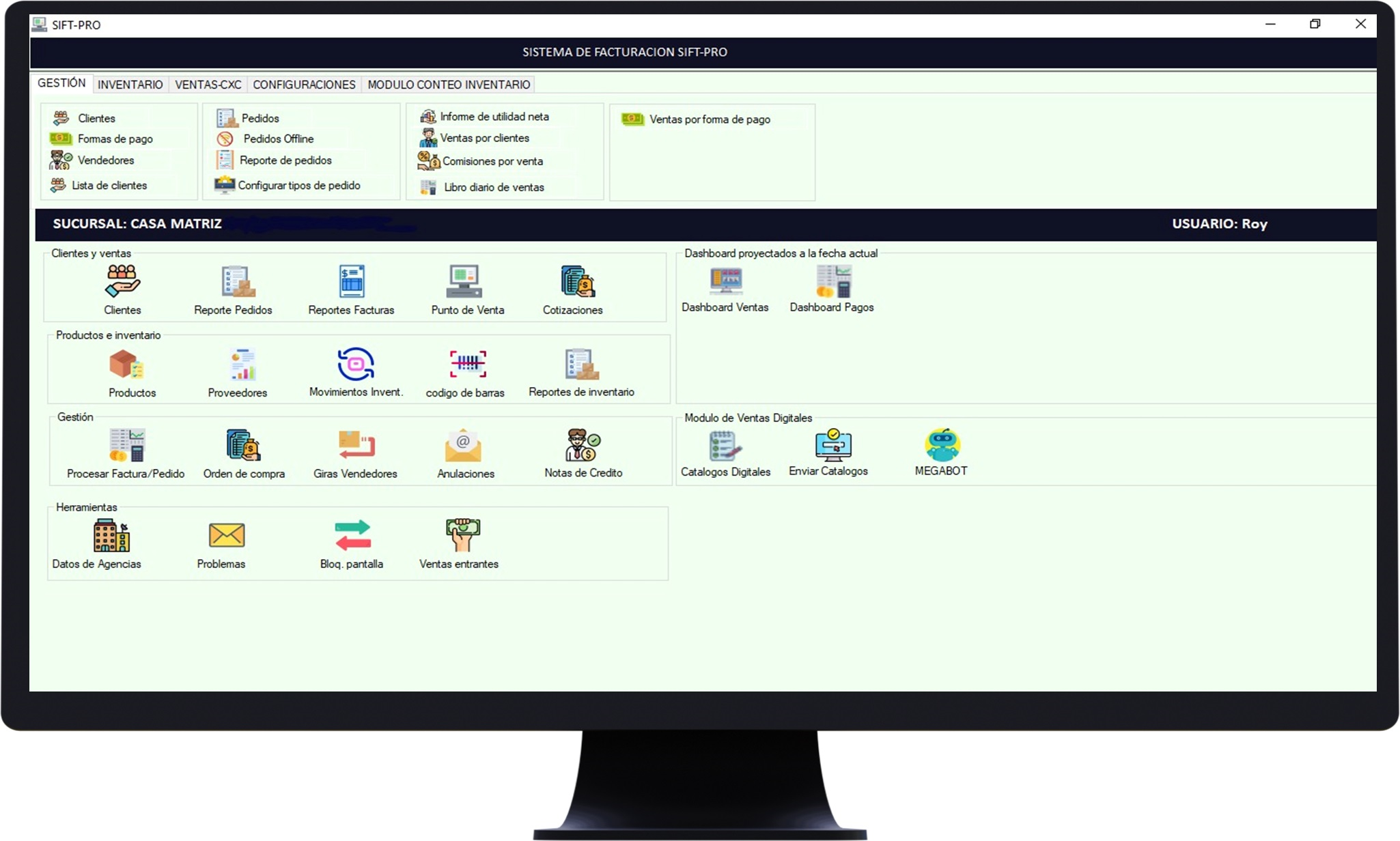The height and width of the screenshot is (841, 1400).
Task: Open Libro diario de ventas
Action: [x=493, y=186]
